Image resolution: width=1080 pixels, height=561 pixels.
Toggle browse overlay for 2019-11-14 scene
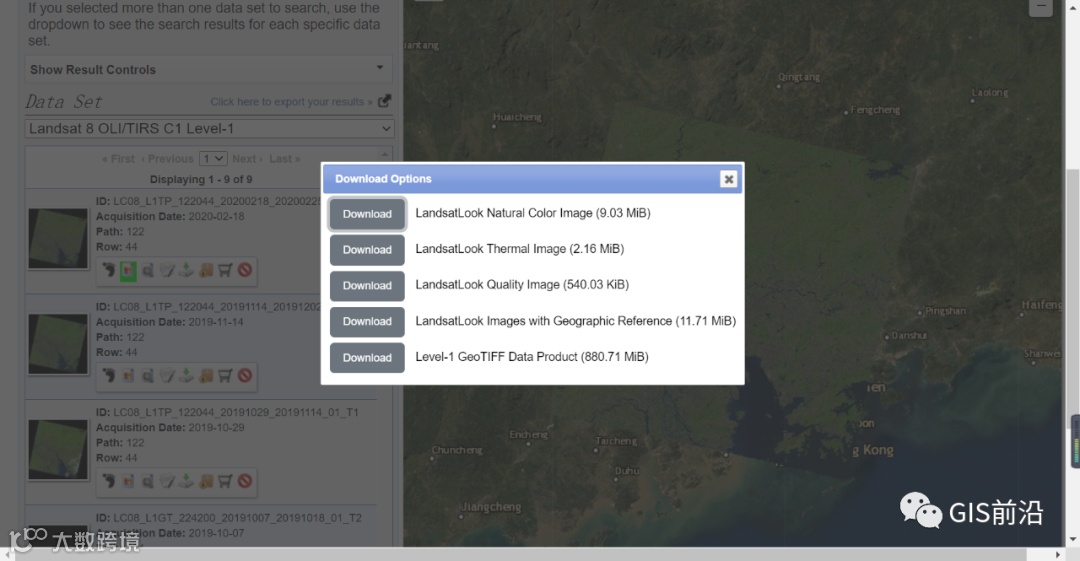coord(128,376)
